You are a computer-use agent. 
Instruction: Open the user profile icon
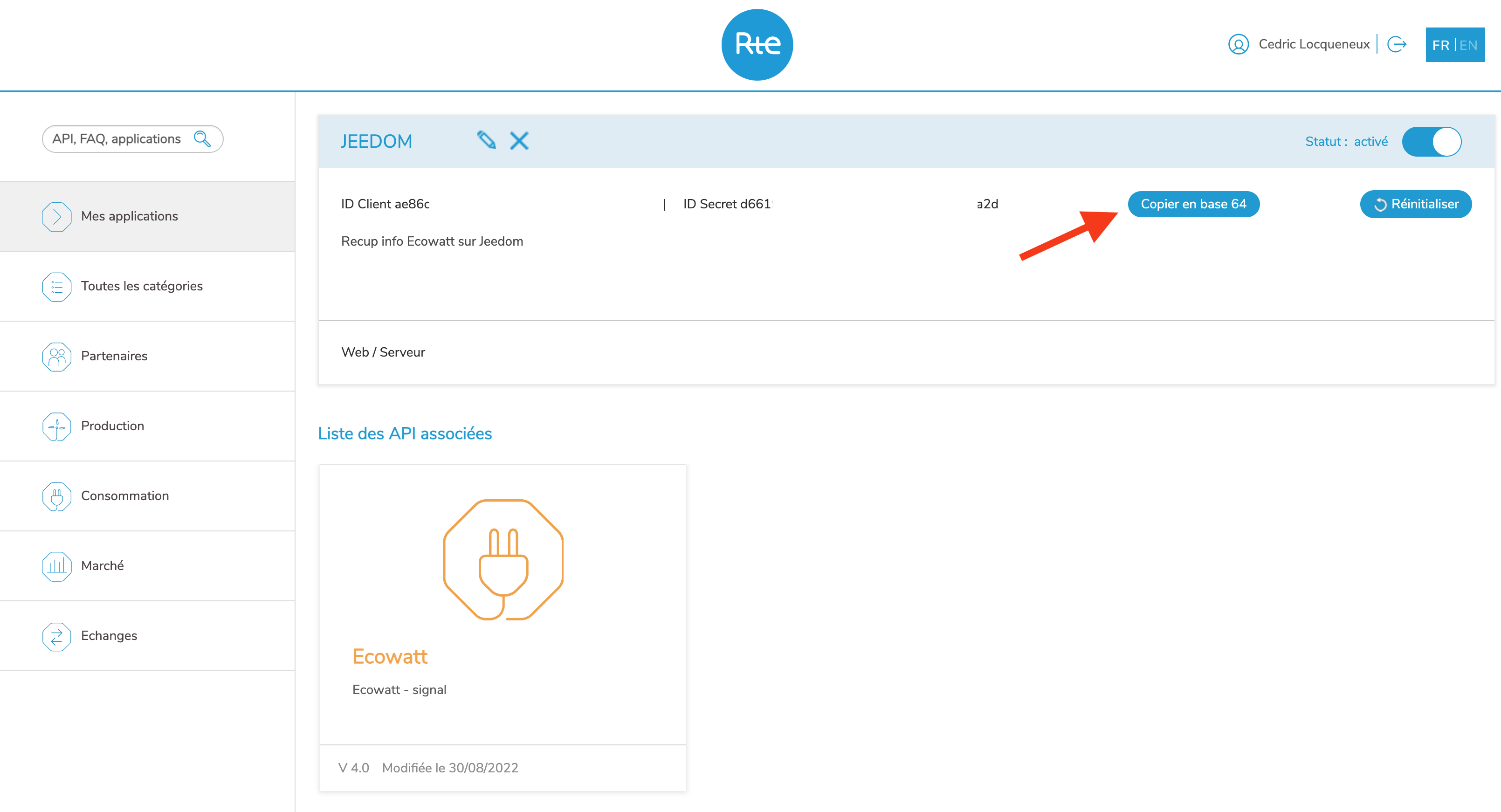tap(1238, 44)
